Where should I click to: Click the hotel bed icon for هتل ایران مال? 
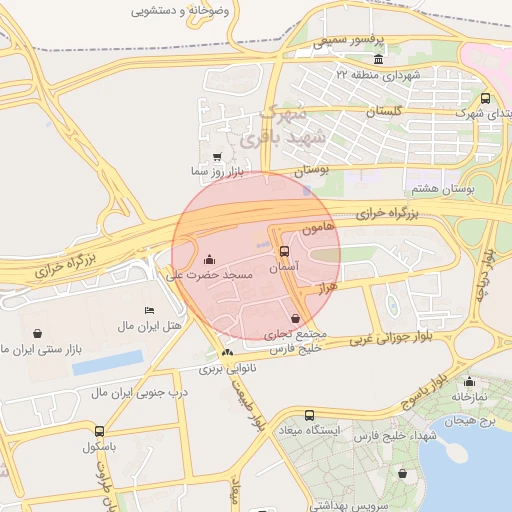[x=149, y=311]
